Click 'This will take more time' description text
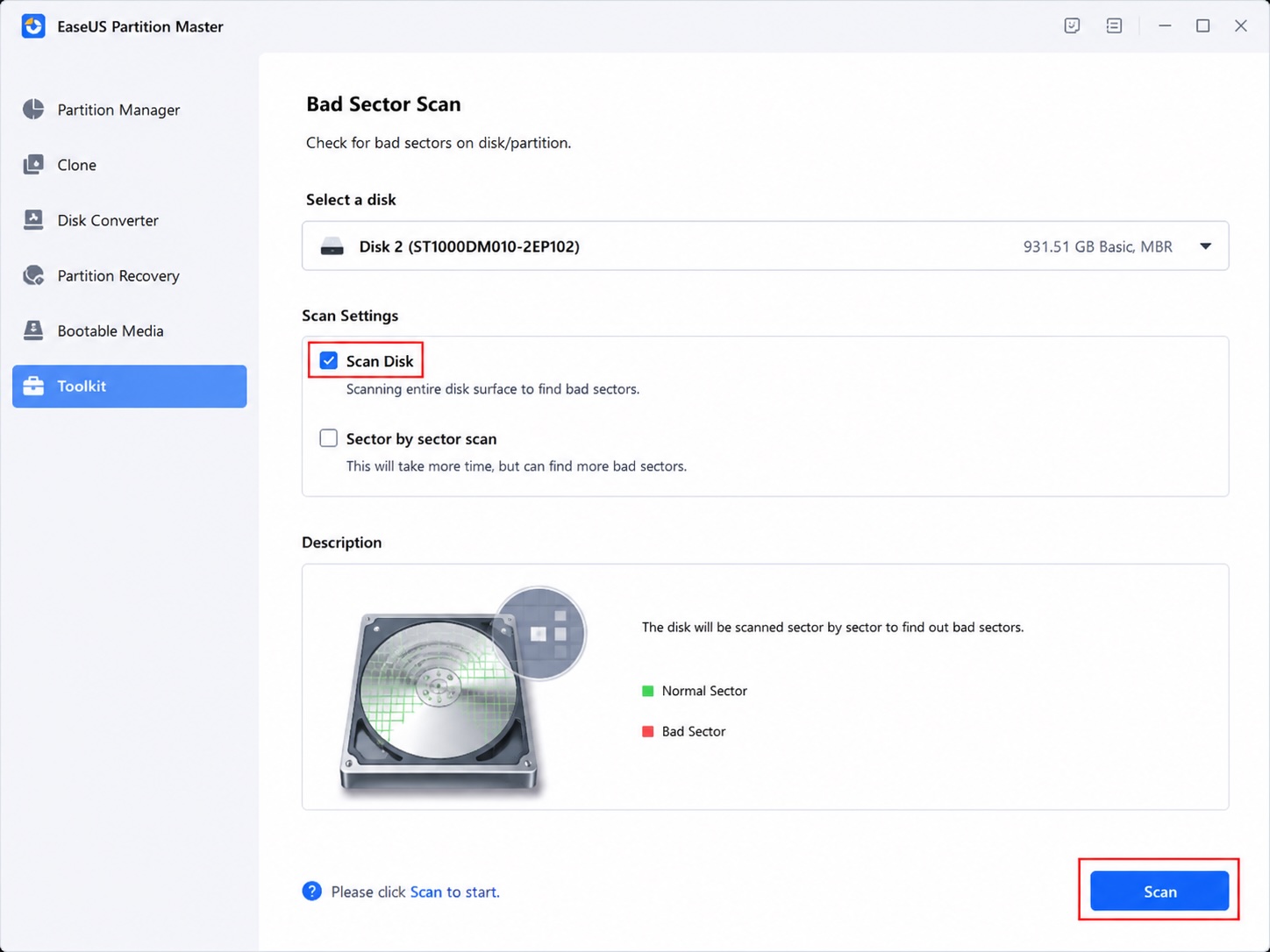 pyautogui.click(x=517, y=466)
